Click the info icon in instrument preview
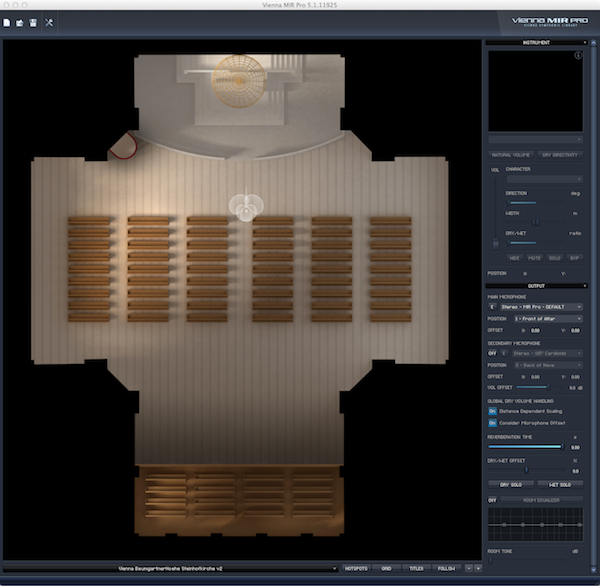 [578, 56]
